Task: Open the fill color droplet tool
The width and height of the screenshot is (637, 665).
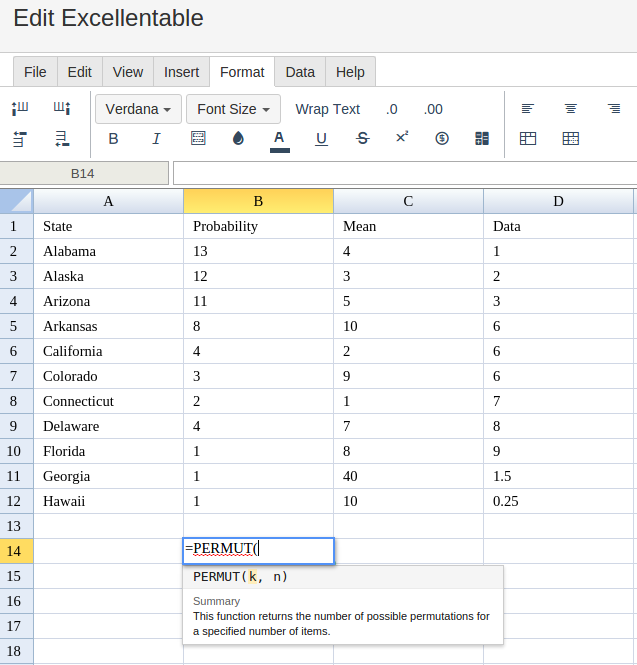Action: pos(238,139)
